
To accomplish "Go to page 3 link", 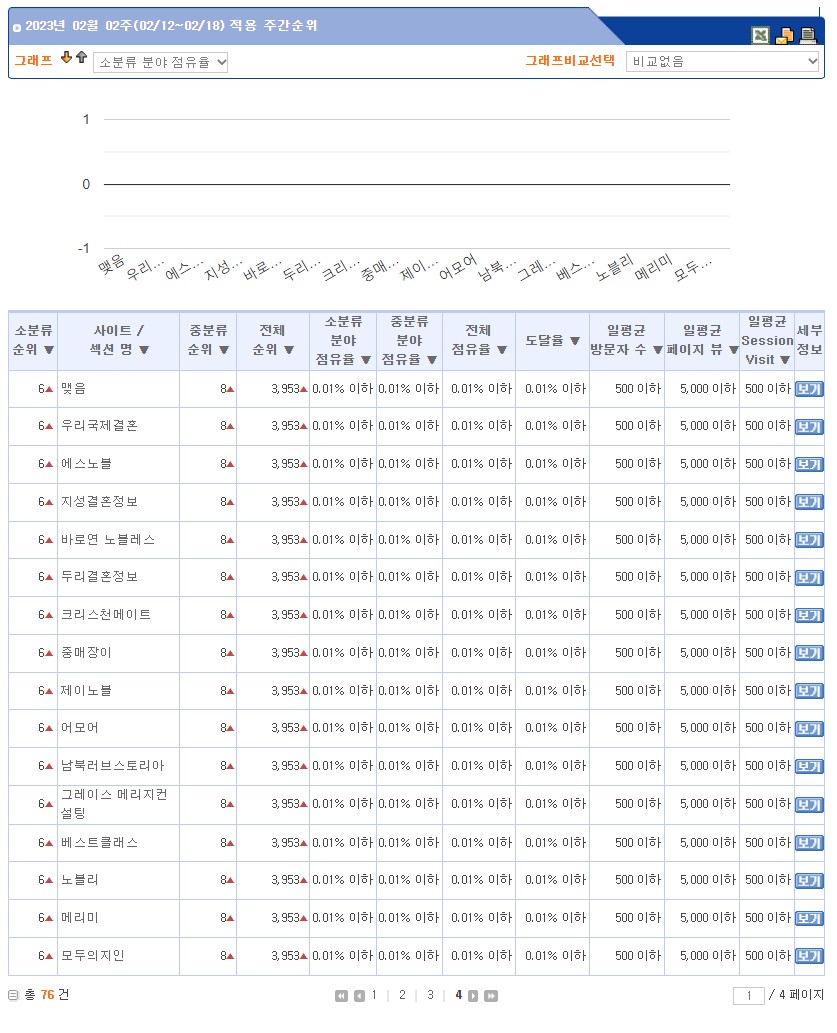I will coord(430,995).
